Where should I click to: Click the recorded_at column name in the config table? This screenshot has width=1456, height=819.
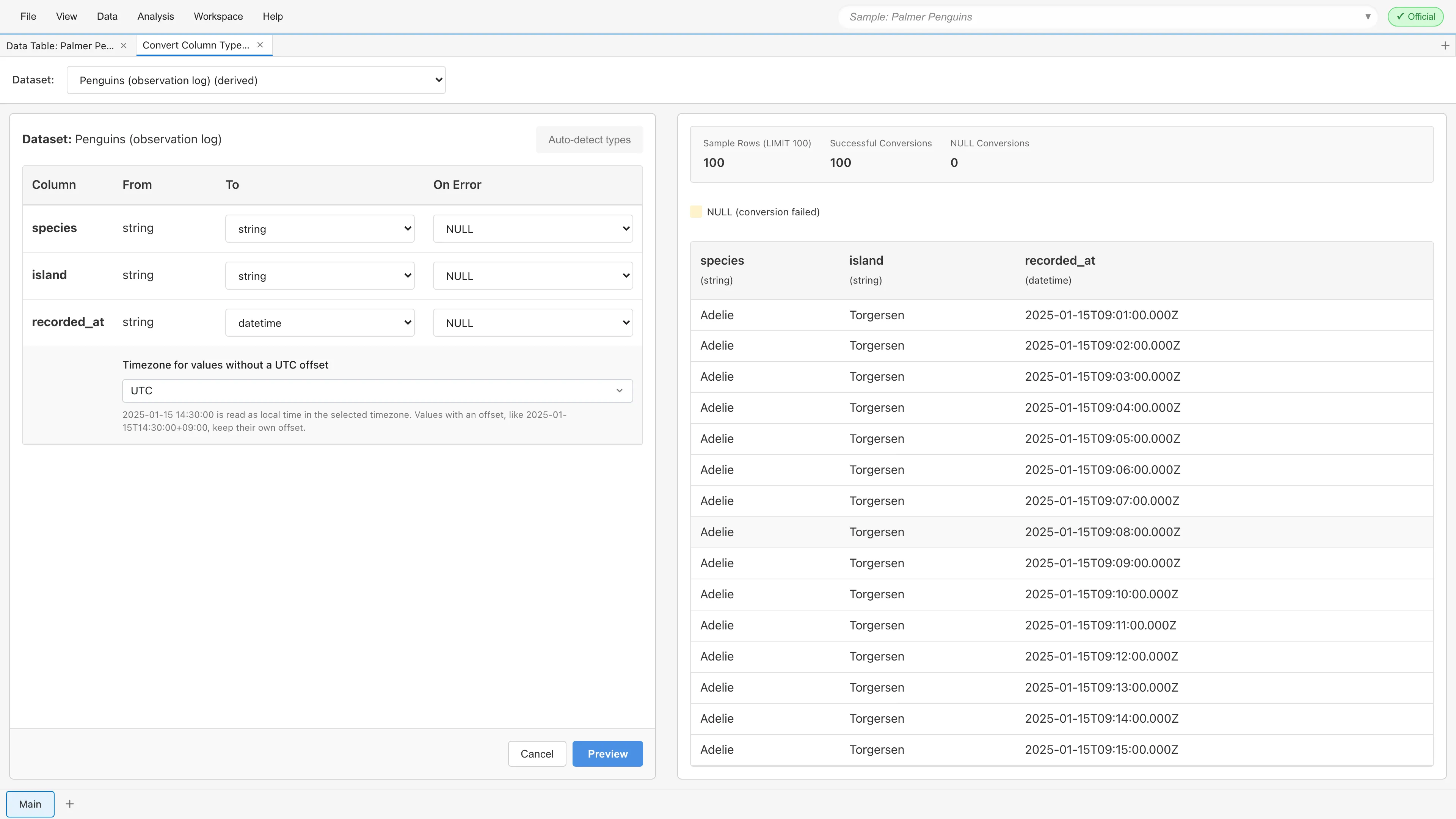(x=68, y=322)
